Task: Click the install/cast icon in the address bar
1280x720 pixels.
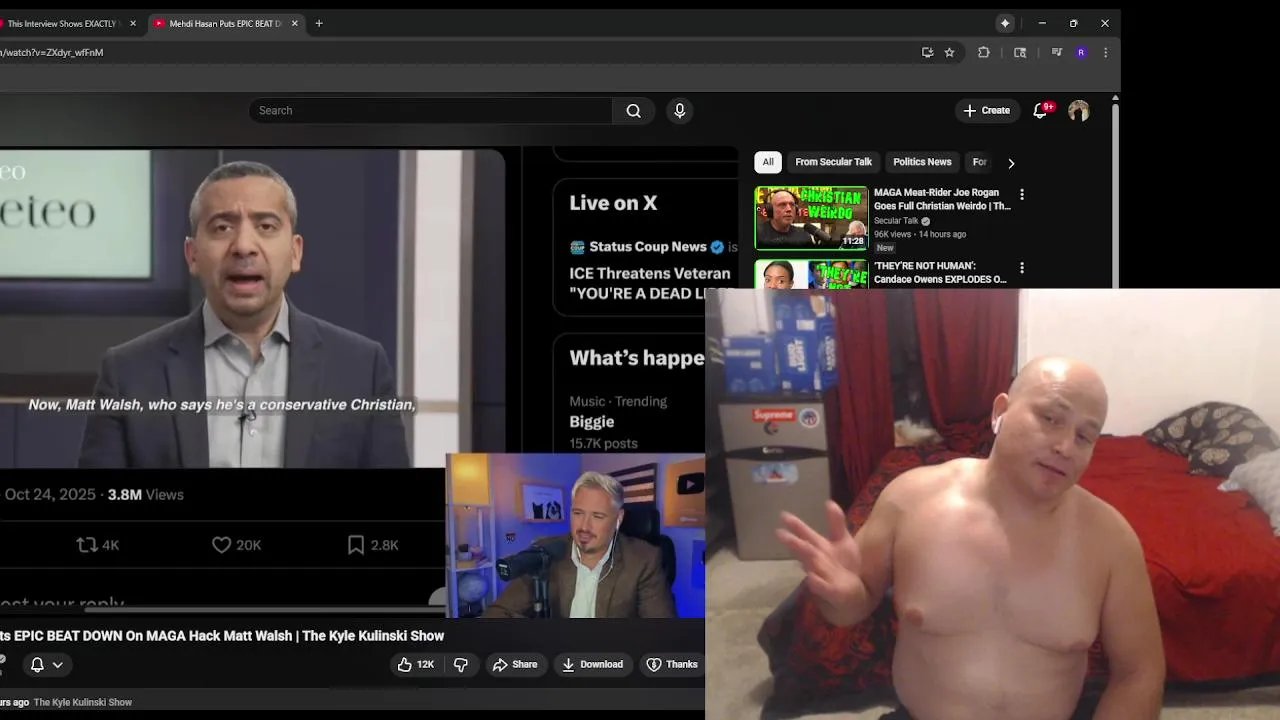Action: (x=927, y=53)
